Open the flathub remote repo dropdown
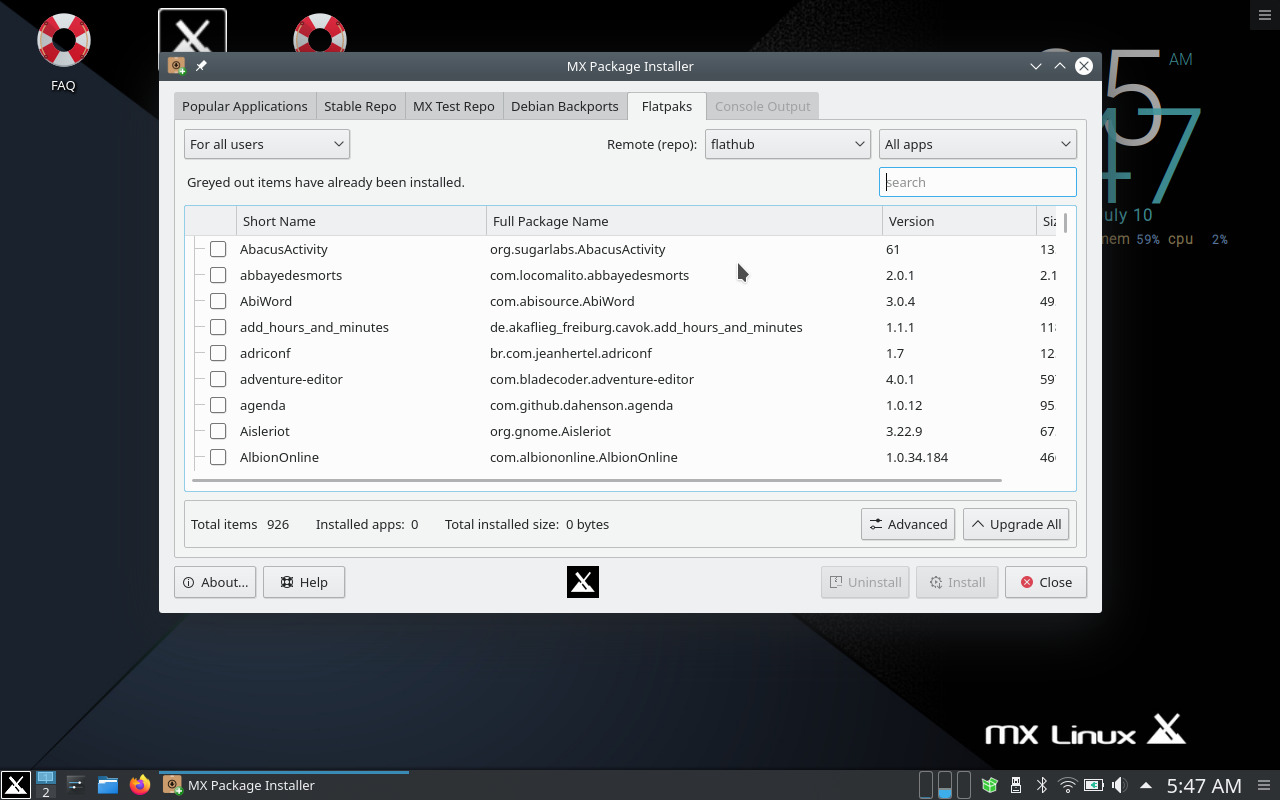Screen dimensions: 1280x800 tap(787, 143)
